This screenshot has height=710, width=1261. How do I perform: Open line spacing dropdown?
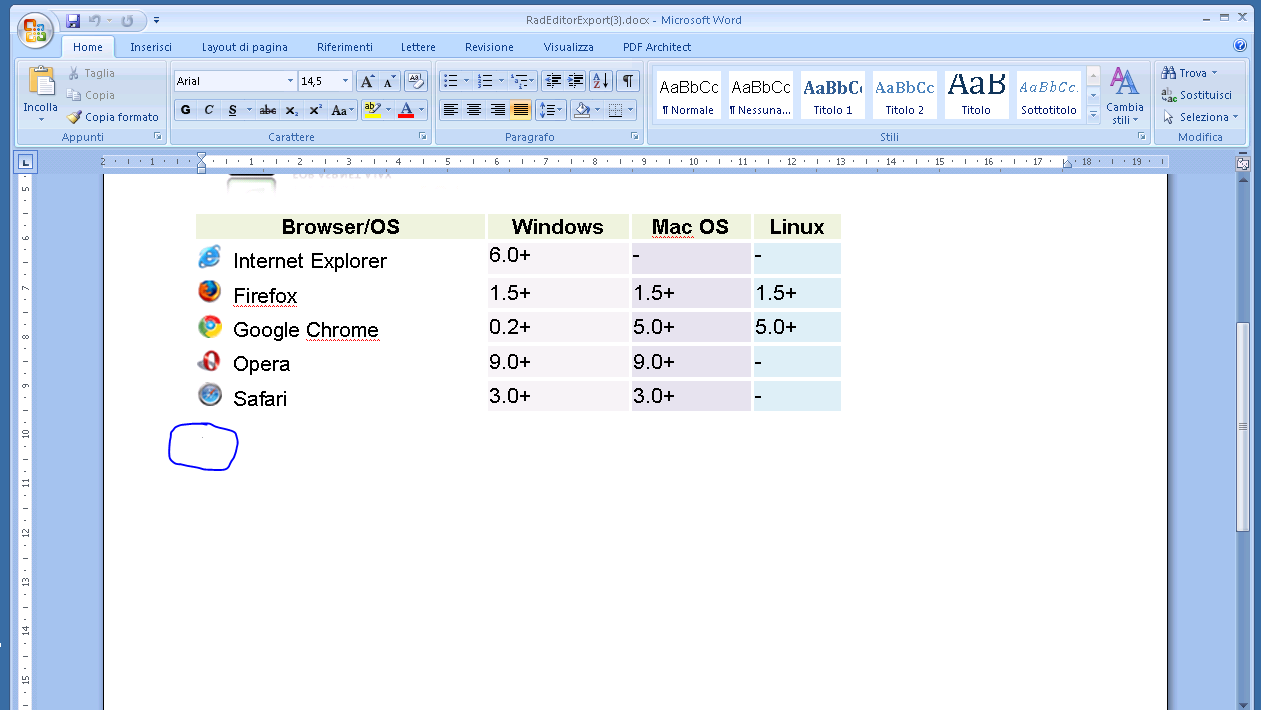(x=551, y=110)
